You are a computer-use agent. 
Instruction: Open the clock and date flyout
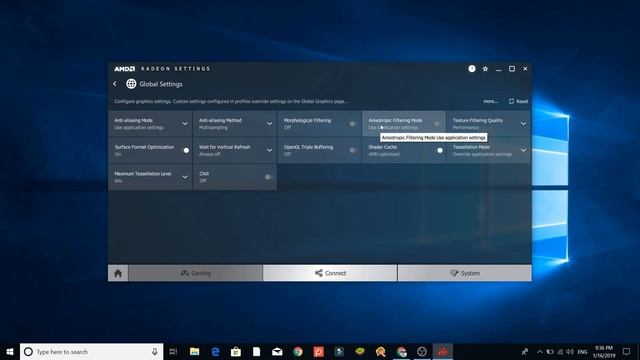[x=604, y=351]
